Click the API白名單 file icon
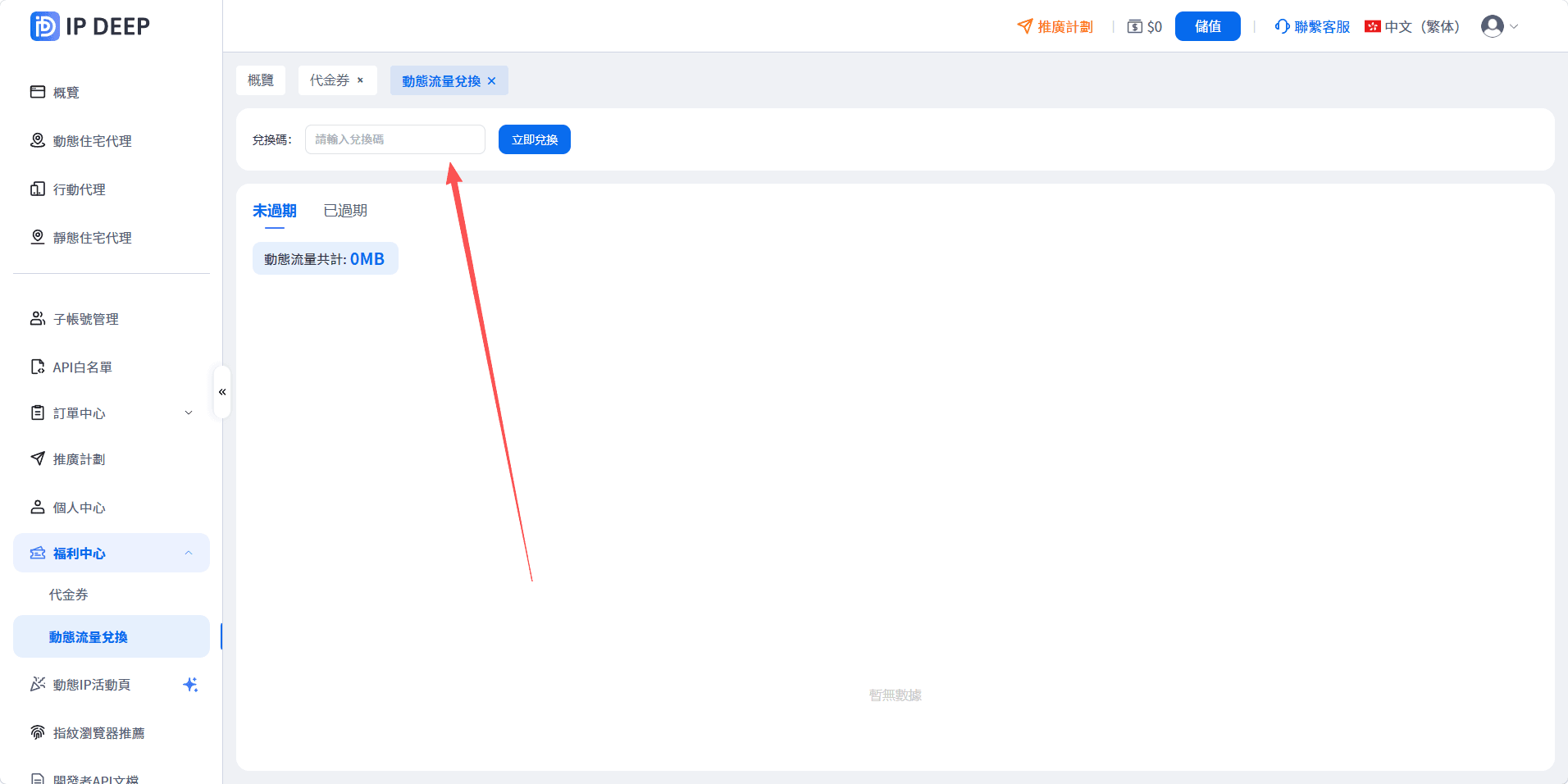 tap(38, 367)
